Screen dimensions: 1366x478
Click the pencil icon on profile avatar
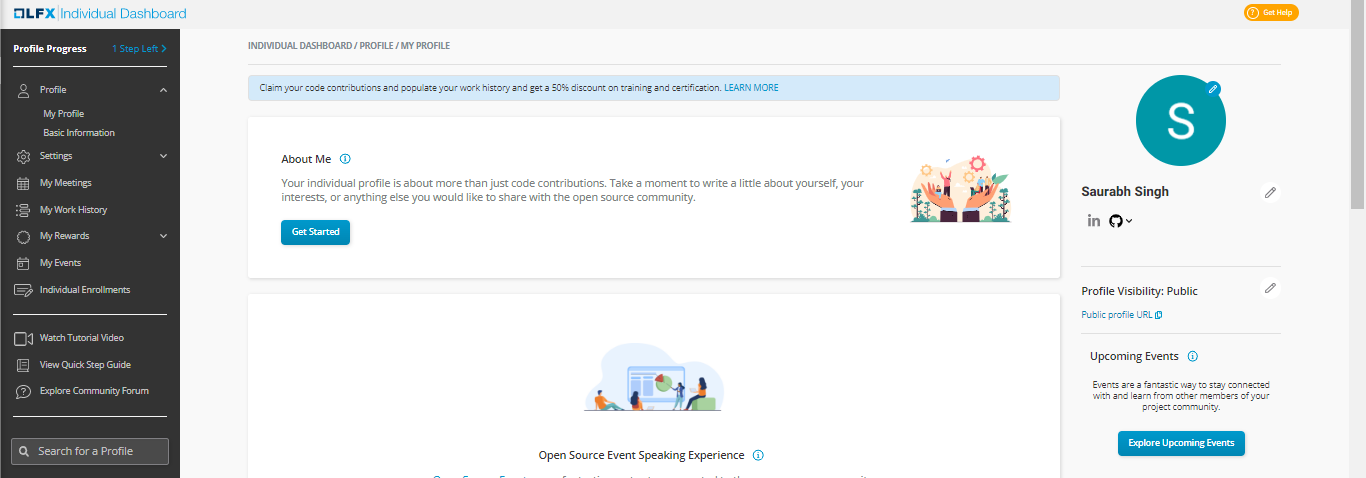tap(1213, 89)
